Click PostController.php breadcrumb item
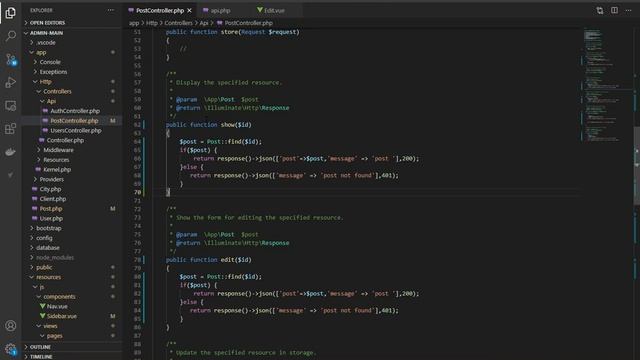The height and width of the screenshot is (360, 640). pyautogui.click(x=248, y=23)
